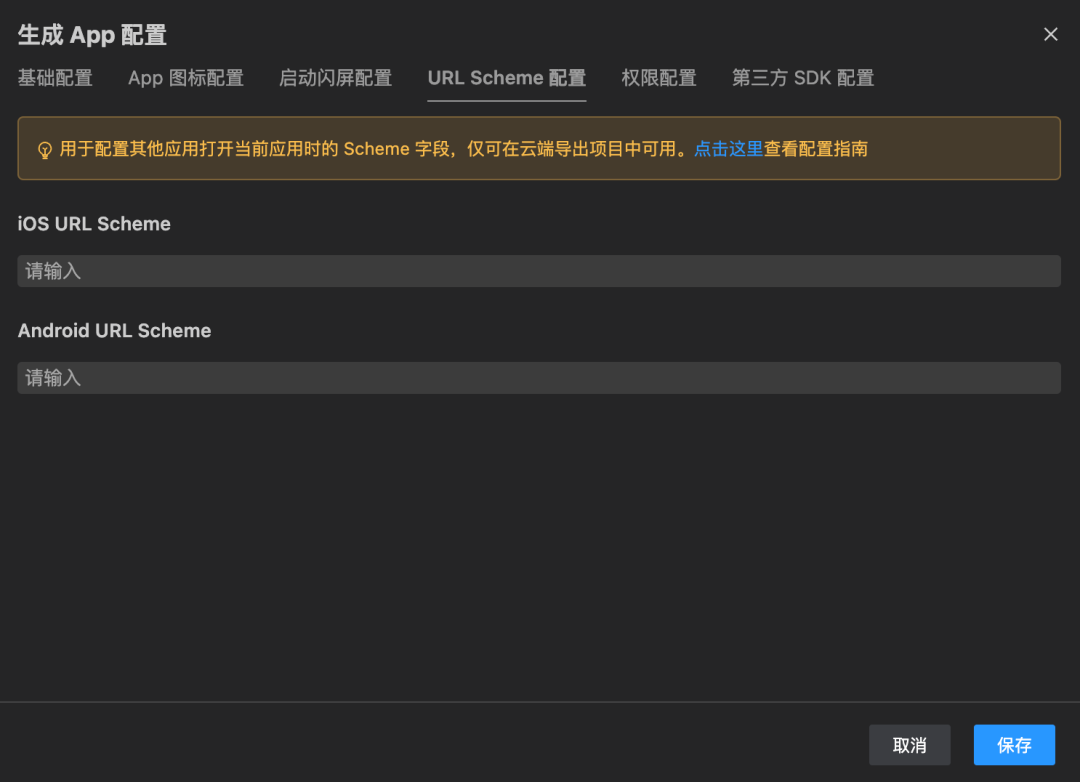Switch to the 基础配置 tab

pos(55,78)
